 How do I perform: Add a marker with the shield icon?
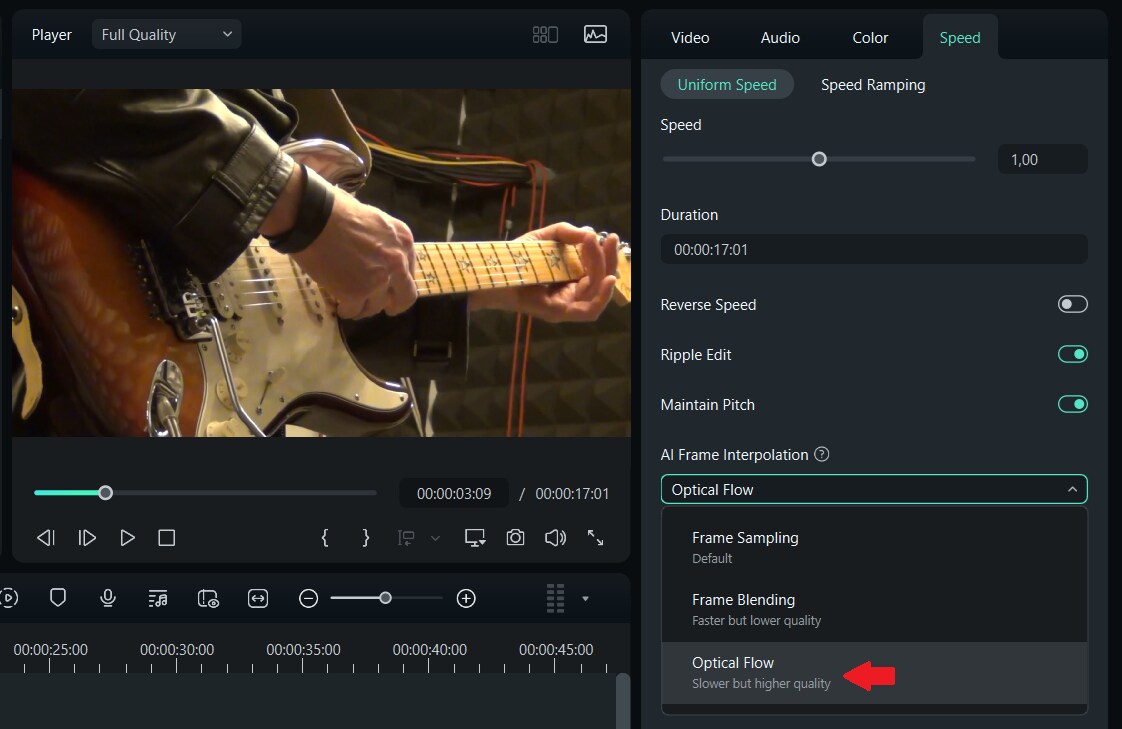pyautogui.click(x=58, y=597)
